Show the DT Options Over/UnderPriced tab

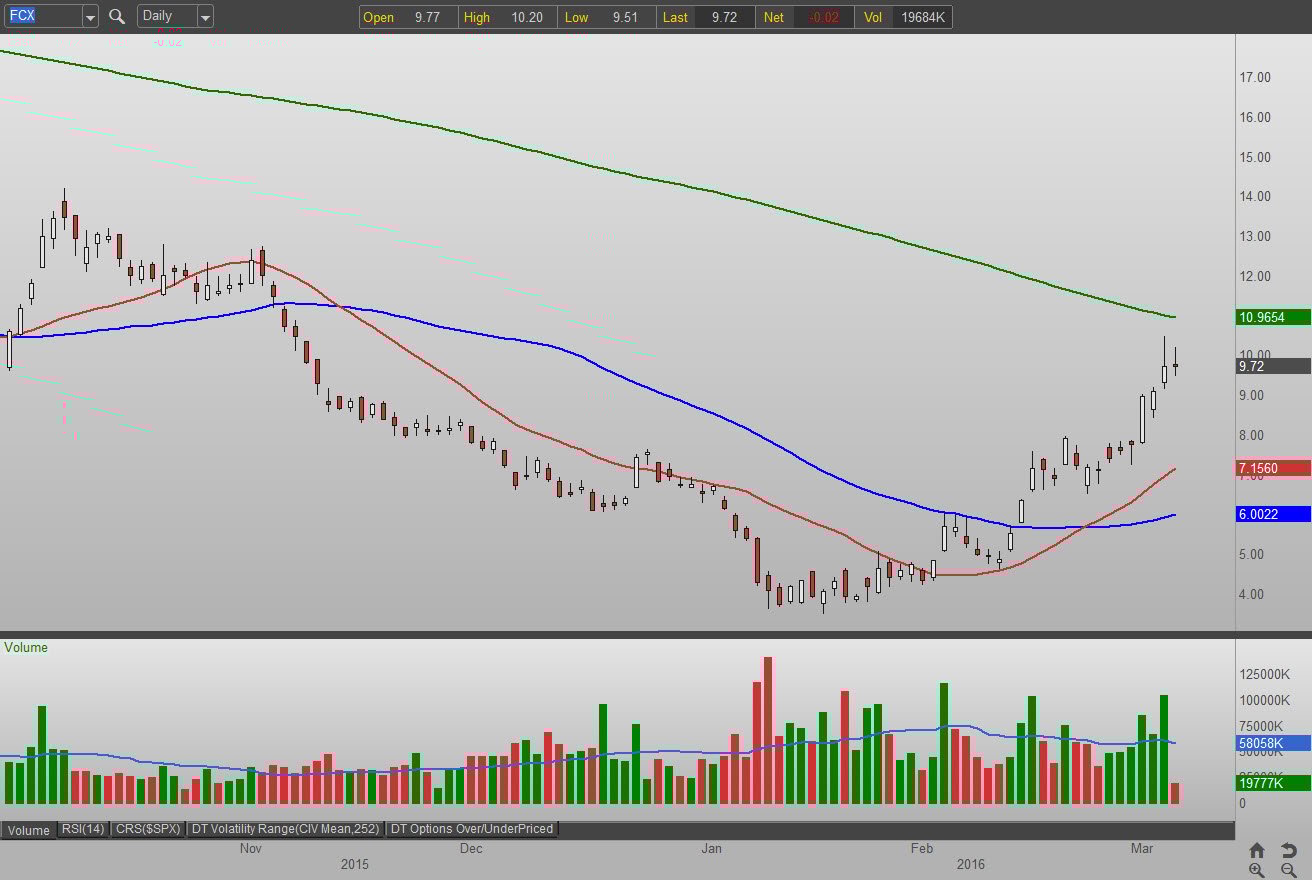click(471, 829)
